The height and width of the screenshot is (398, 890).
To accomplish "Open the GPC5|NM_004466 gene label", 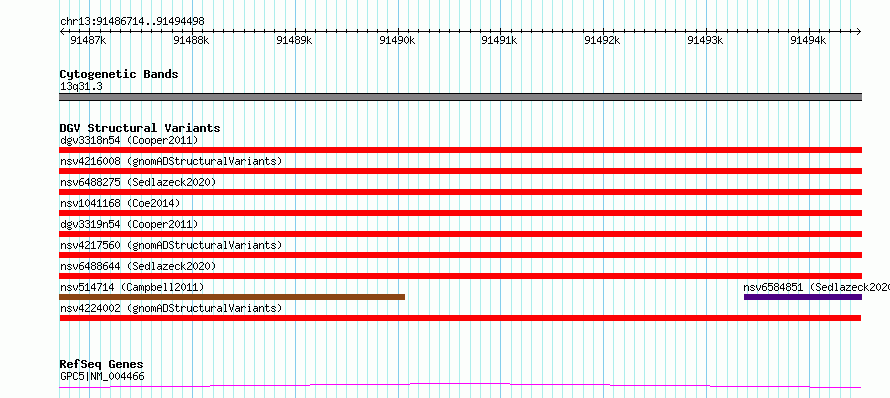I will [102, 376].
